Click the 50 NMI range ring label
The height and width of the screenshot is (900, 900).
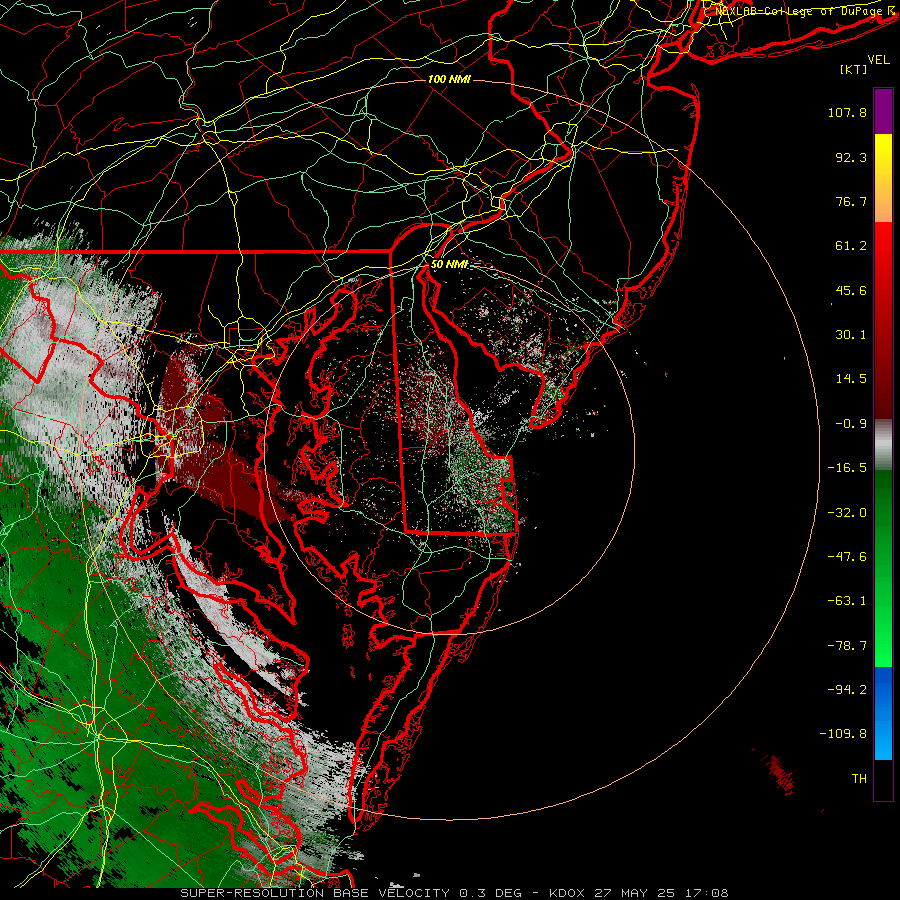click(449, 264)
